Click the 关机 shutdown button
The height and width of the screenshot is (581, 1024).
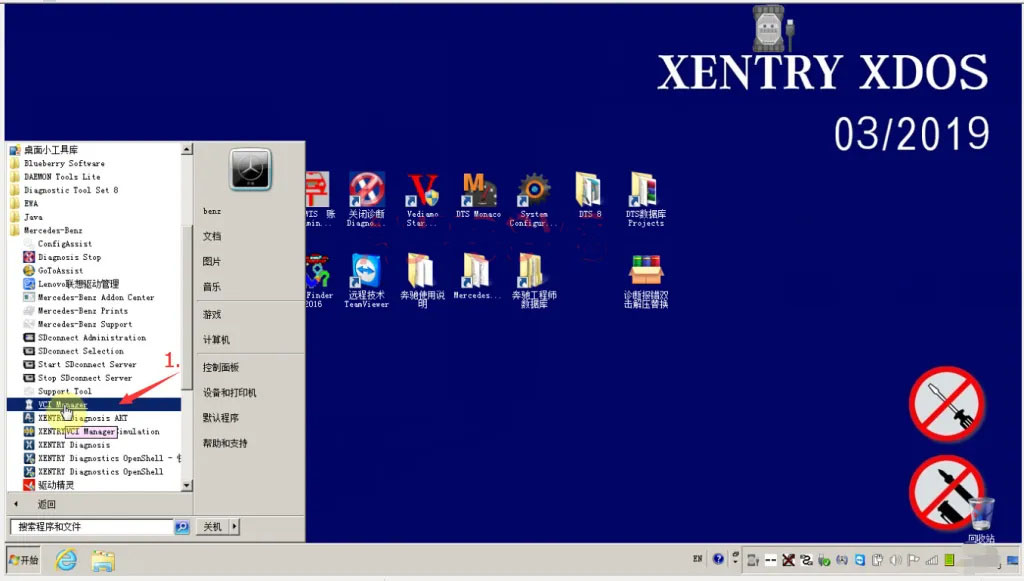212,526
